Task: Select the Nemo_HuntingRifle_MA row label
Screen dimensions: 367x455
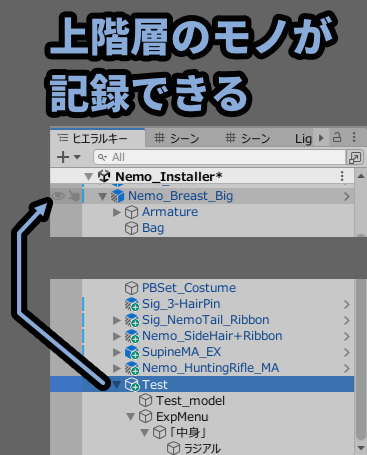Action: [210, 368]
